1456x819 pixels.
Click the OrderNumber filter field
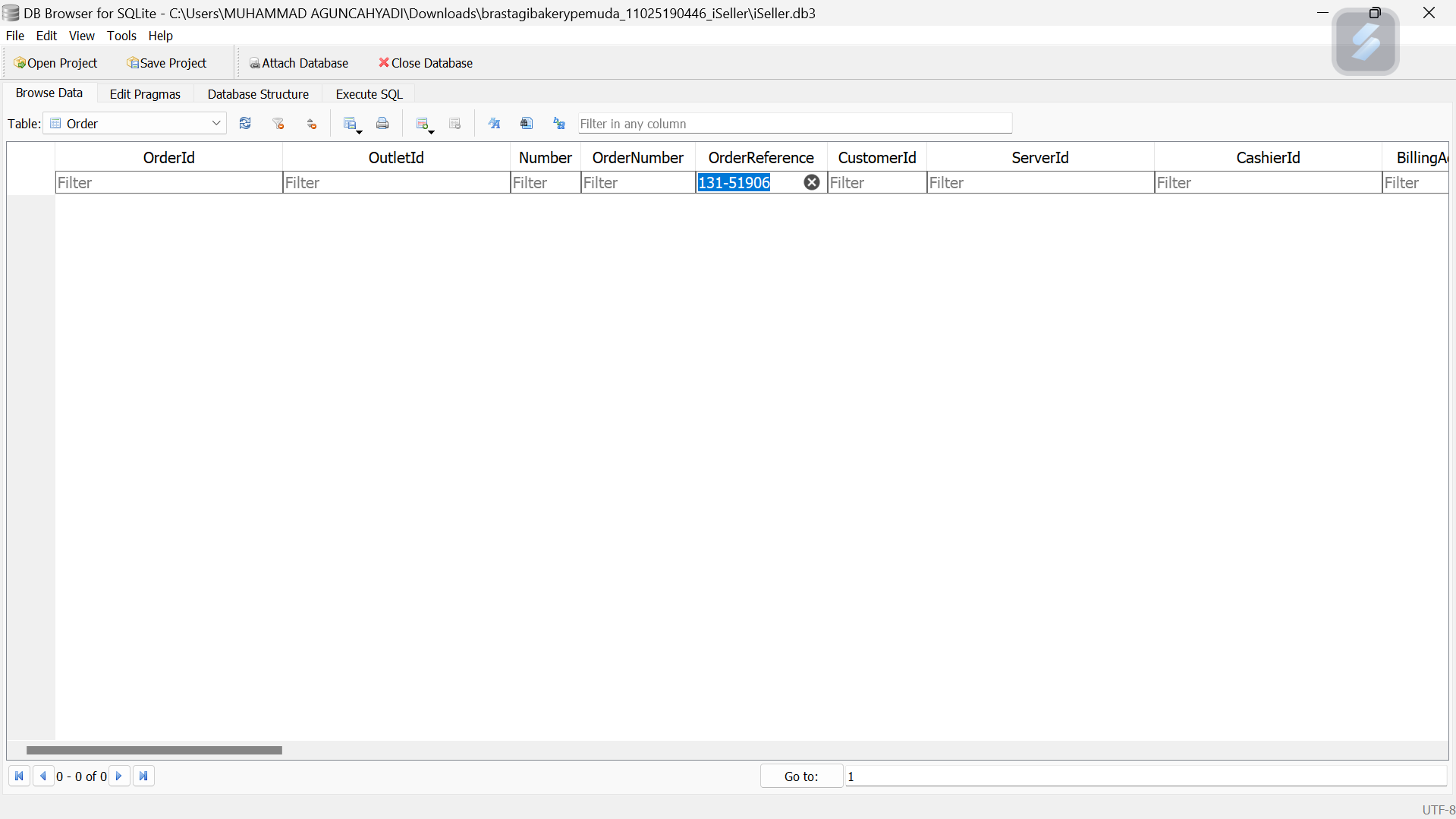pos(638,183)
